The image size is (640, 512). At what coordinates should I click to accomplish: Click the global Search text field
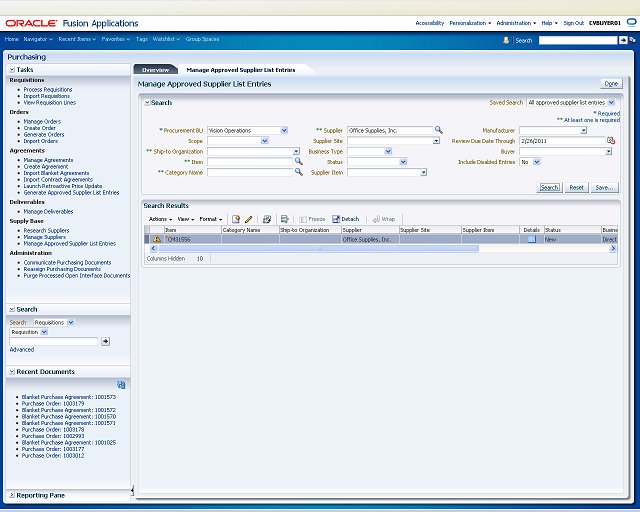tap(578, 40)
